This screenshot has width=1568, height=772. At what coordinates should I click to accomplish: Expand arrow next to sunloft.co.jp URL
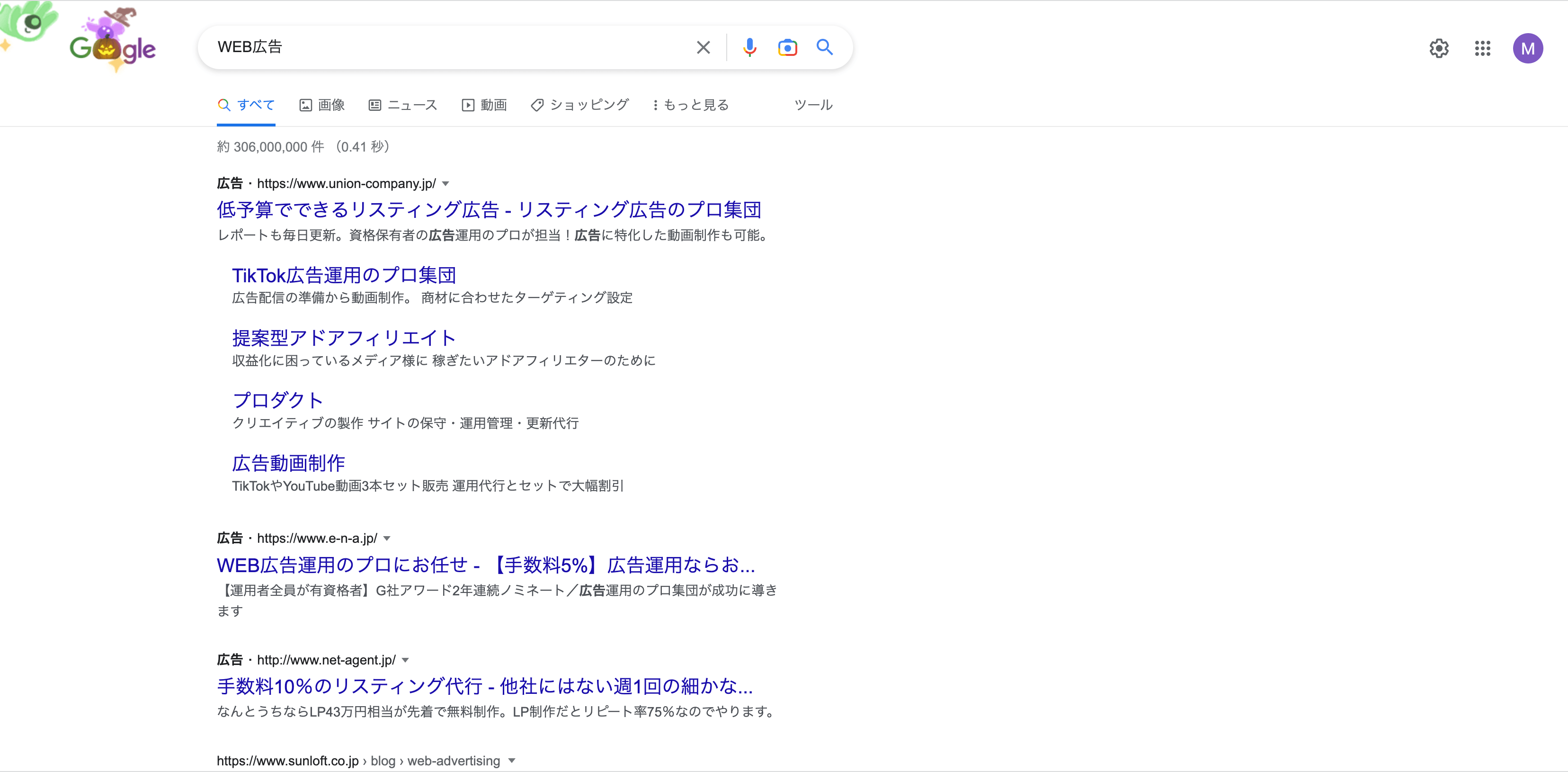click(512, 761)
